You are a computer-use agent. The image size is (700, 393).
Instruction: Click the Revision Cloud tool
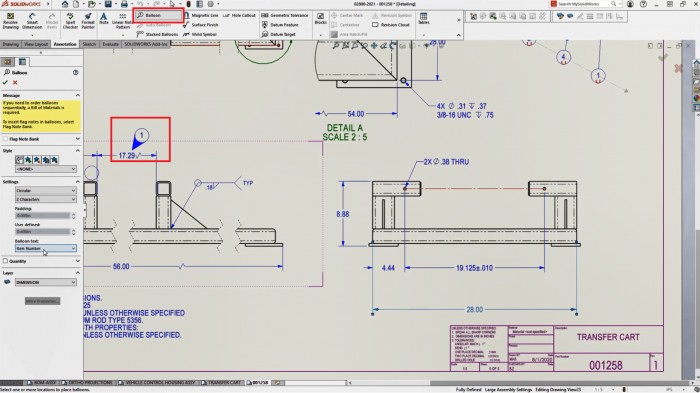pos(391,25)
